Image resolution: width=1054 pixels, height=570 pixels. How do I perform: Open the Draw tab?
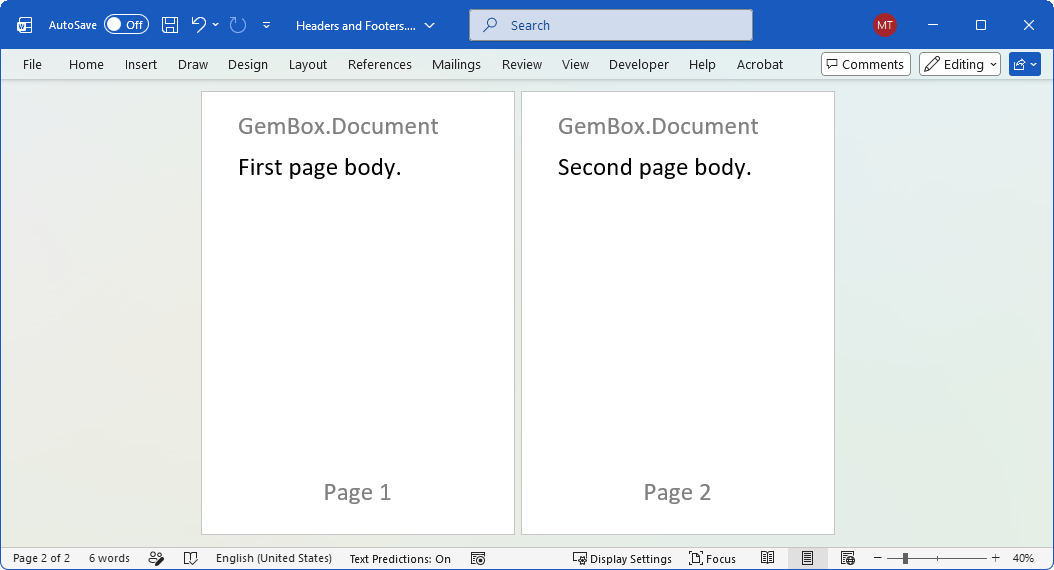point(193,65)
